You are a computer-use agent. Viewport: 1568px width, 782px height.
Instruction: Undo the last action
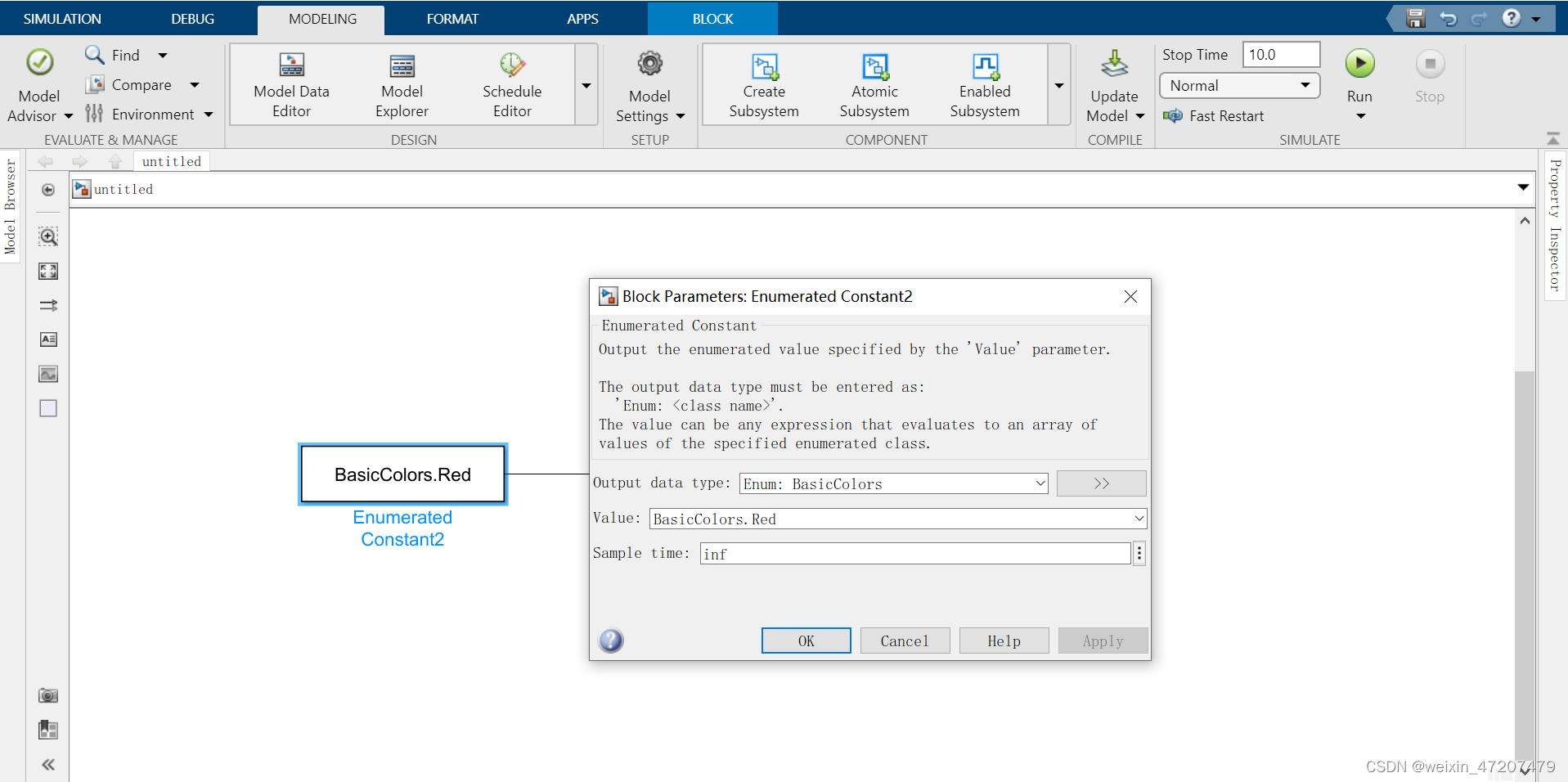click(1448, 18)
